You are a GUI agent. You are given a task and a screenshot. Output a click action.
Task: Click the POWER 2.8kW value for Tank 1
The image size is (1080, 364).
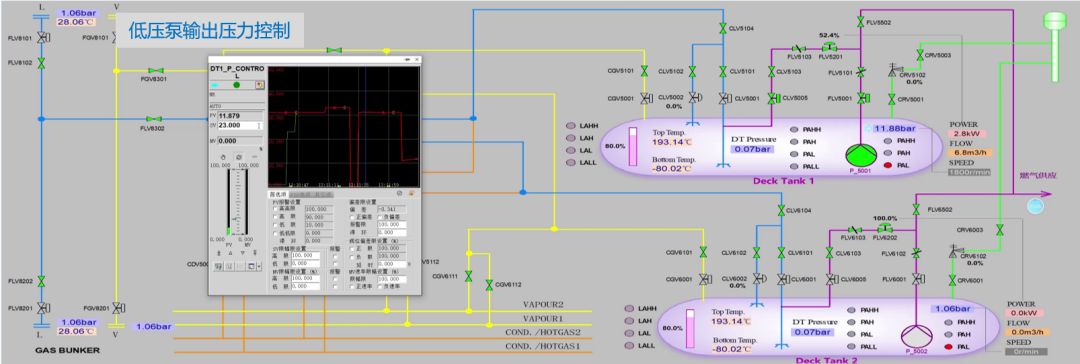pyautogui.click(x=968, y=134)
